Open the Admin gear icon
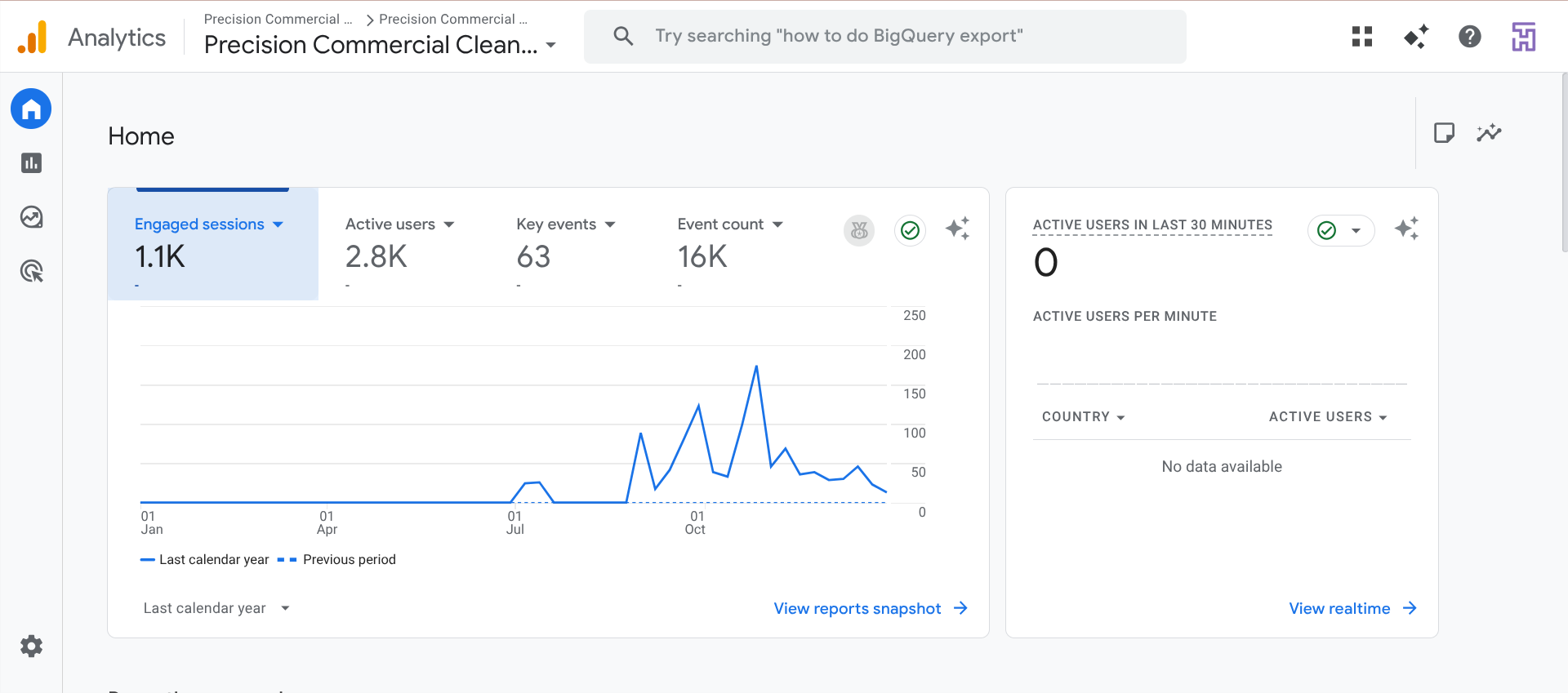The image size is (1568, 693). pos(31,646)
